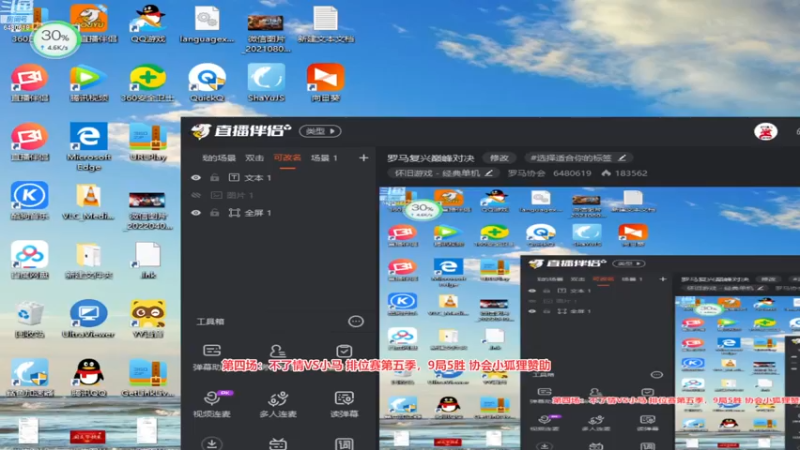800x450 pixels.
Task: Open the URPlay archive icon on desktop
Action: click(x=148, y=143)
